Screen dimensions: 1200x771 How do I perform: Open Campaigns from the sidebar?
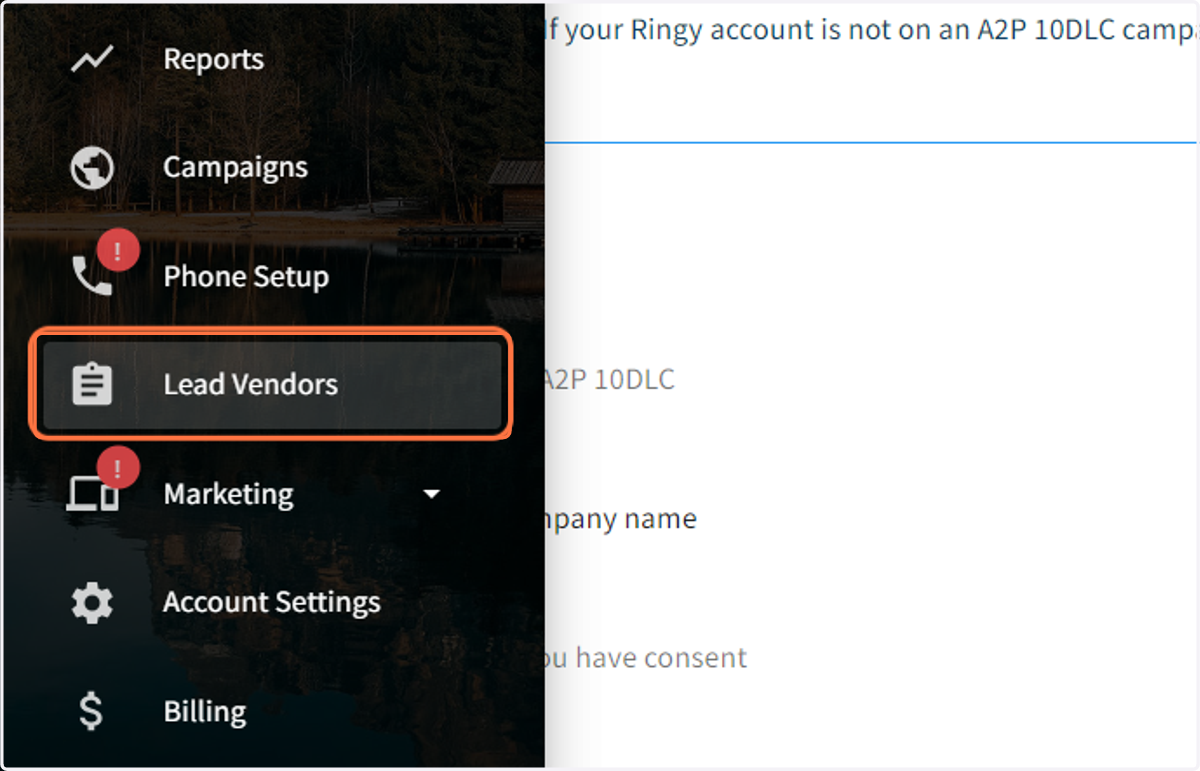[236, 168]
